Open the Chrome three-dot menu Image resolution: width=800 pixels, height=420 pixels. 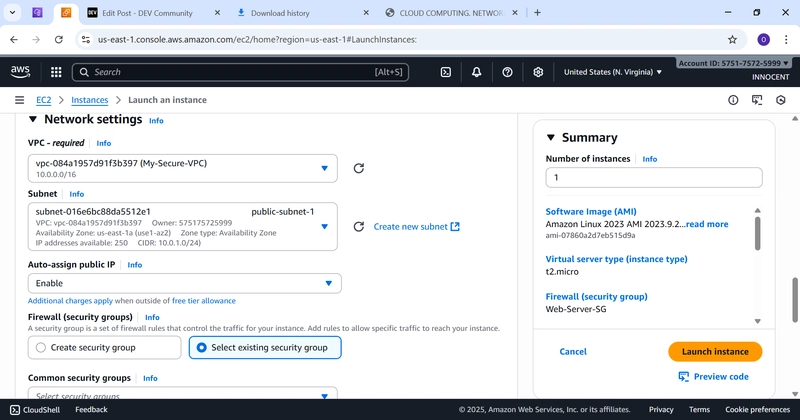point(786,39)
